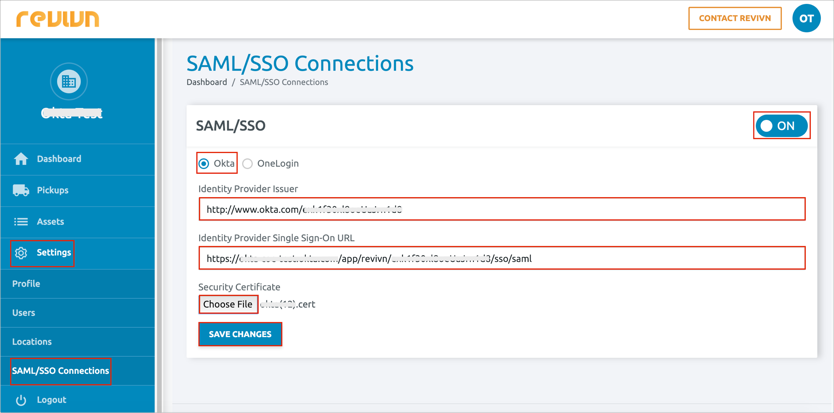Click the Dashboard breadcrumb link
This screenshot has height=413, width=834.
coord(206,82)
